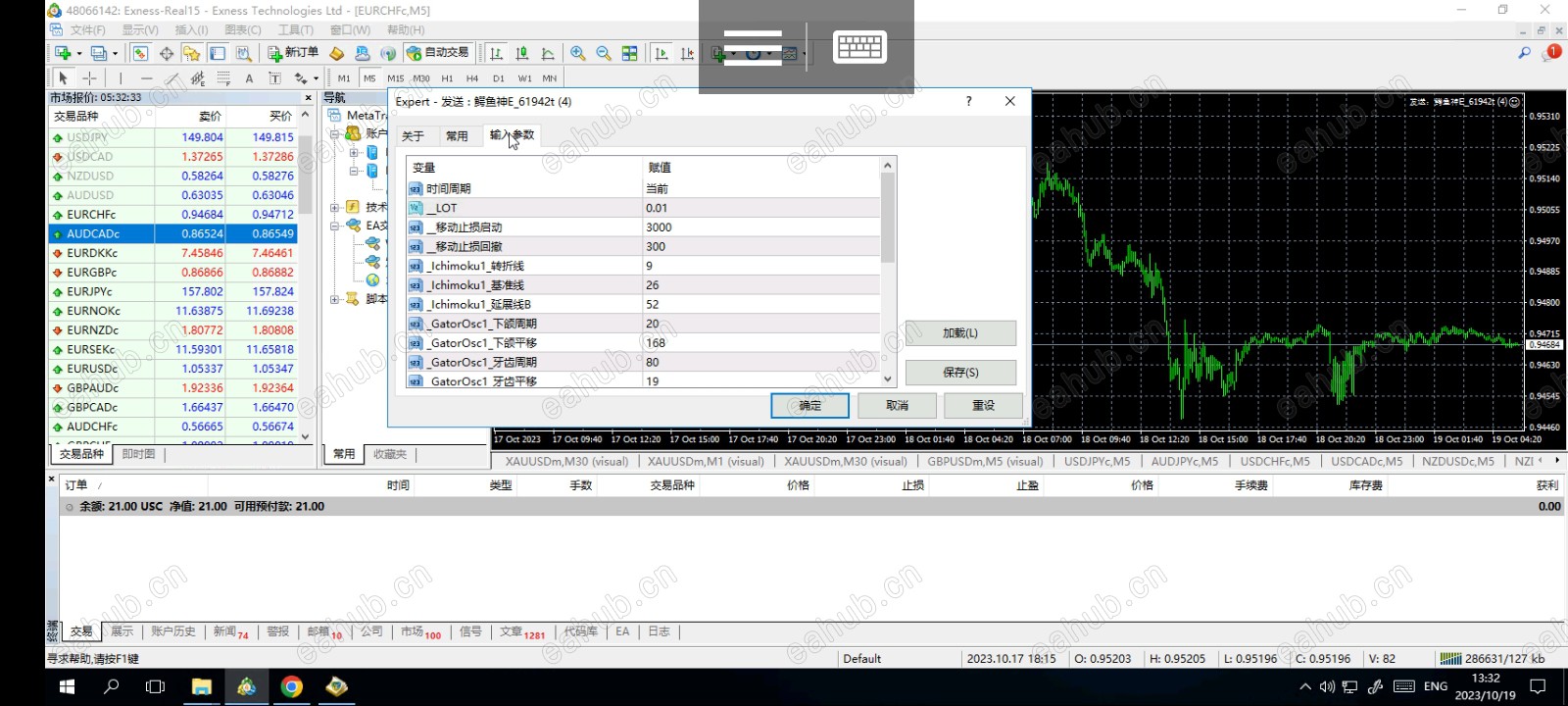Click the 取消 button

pyautogui.click(x=897, y=406)
